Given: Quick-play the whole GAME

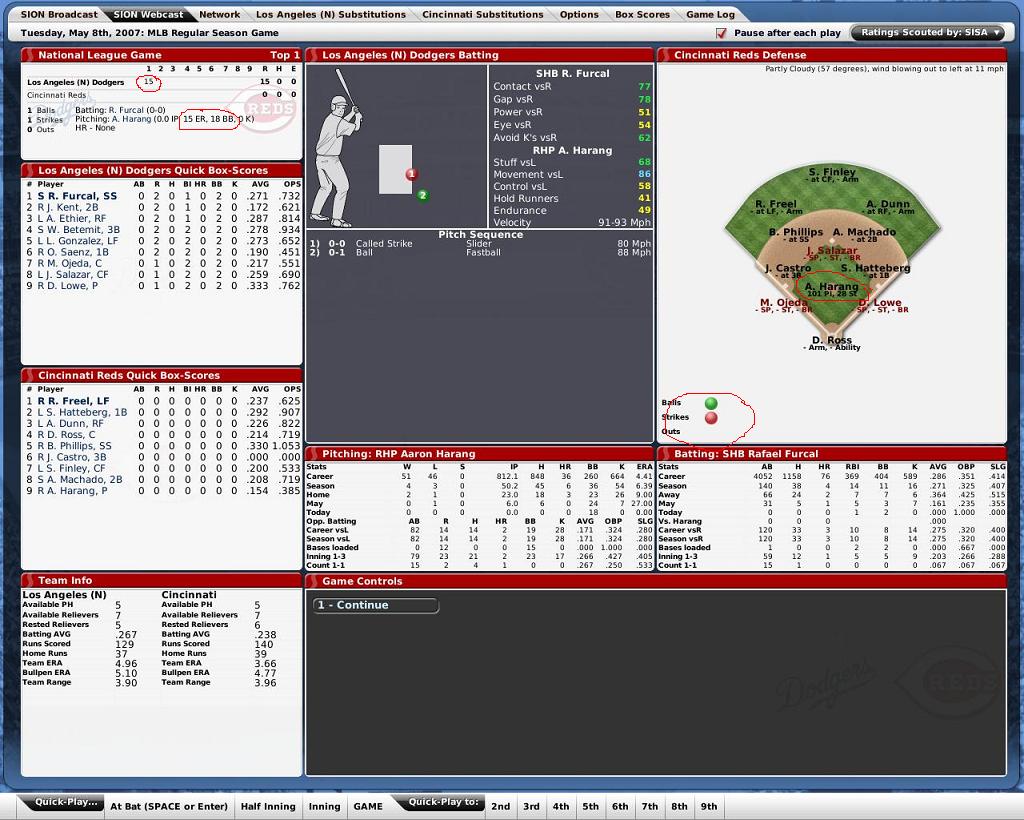Looking at the screenshot, I should click(368, 806).
